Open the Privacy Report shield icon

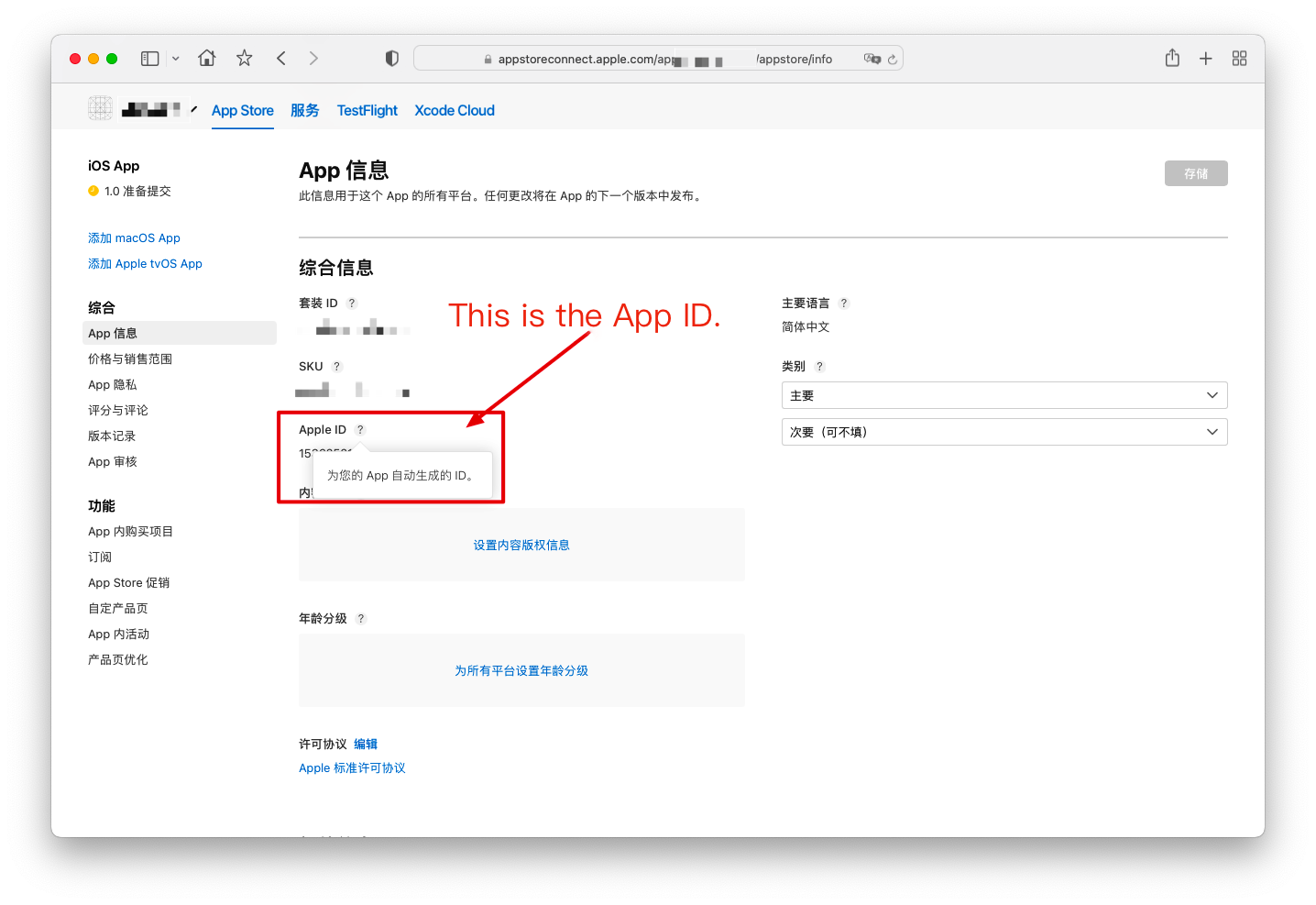coord(391,58)
